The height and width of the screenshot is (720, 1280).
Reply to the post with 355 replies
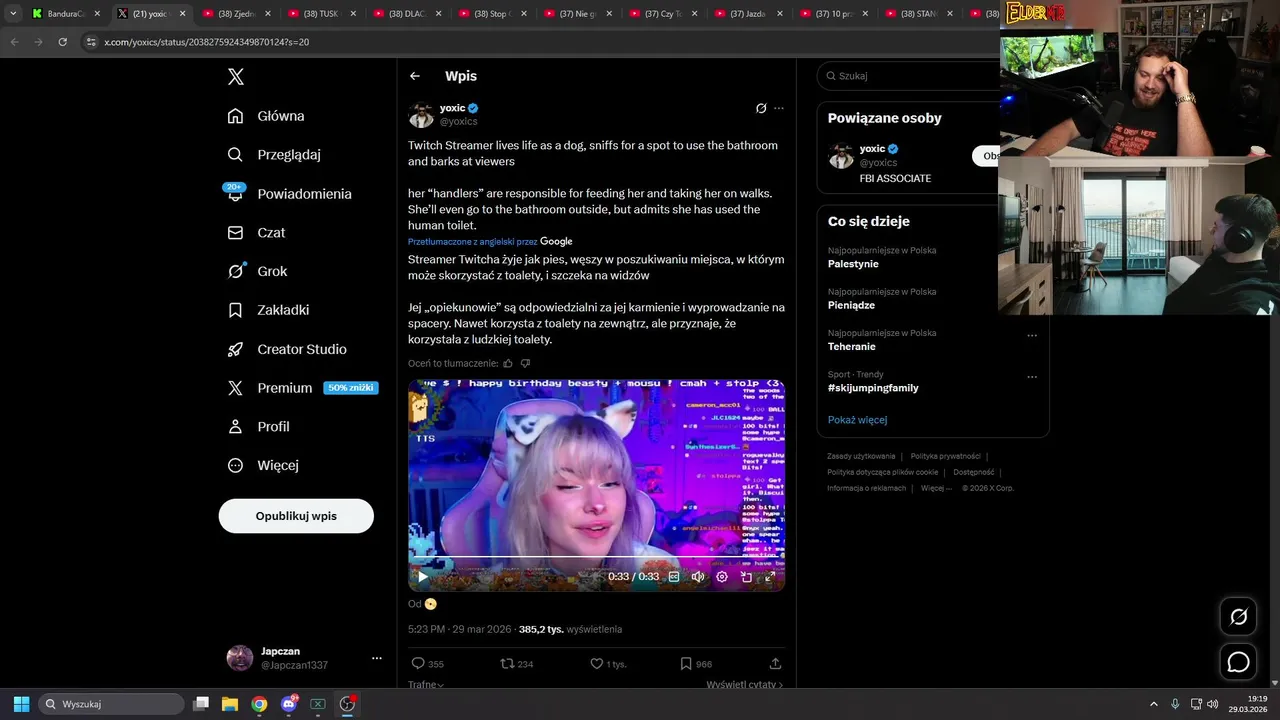pyautogui.click(x=428, y=664)
